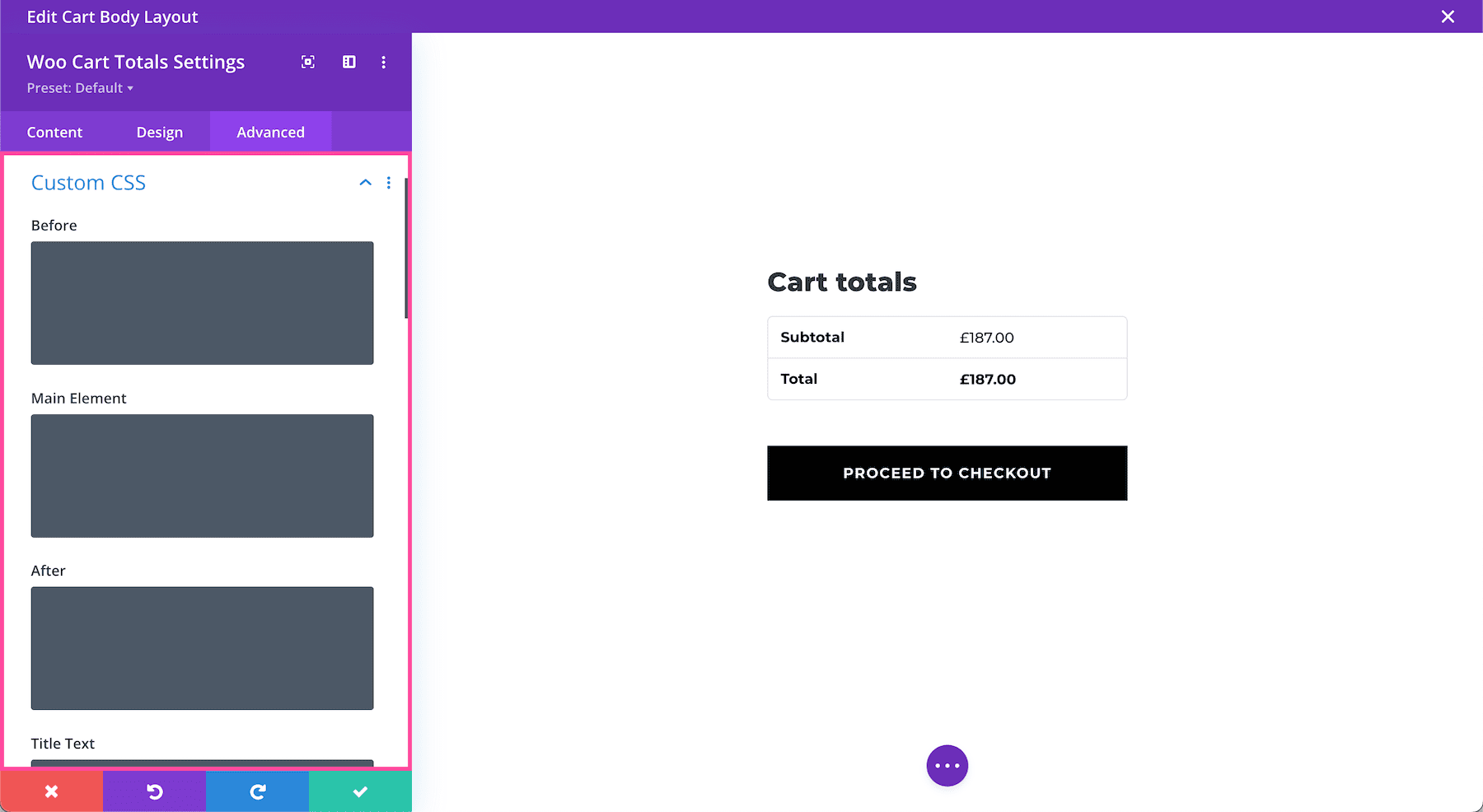Toggle the split view layout icon

349,62
